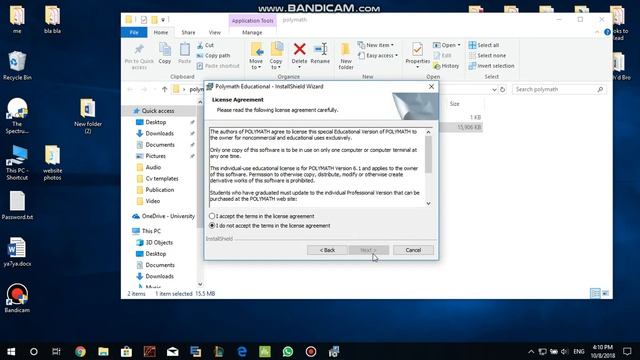Open the Application Tools contextual tab
The image size is (640, 360).
[252, 20]
